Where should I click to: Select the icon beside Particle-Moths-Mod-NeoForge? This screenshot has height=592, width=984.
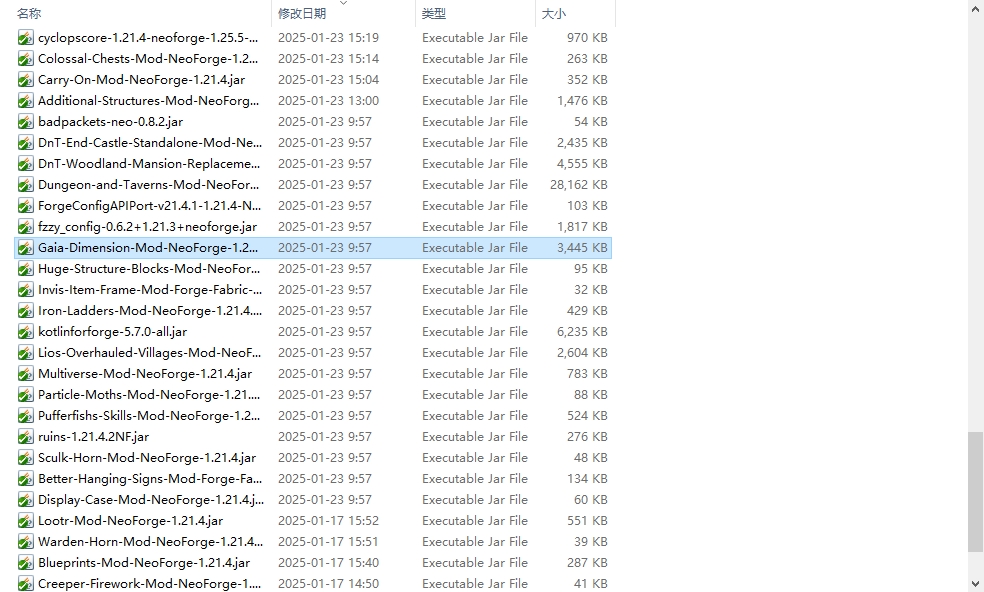coord(25,395)
